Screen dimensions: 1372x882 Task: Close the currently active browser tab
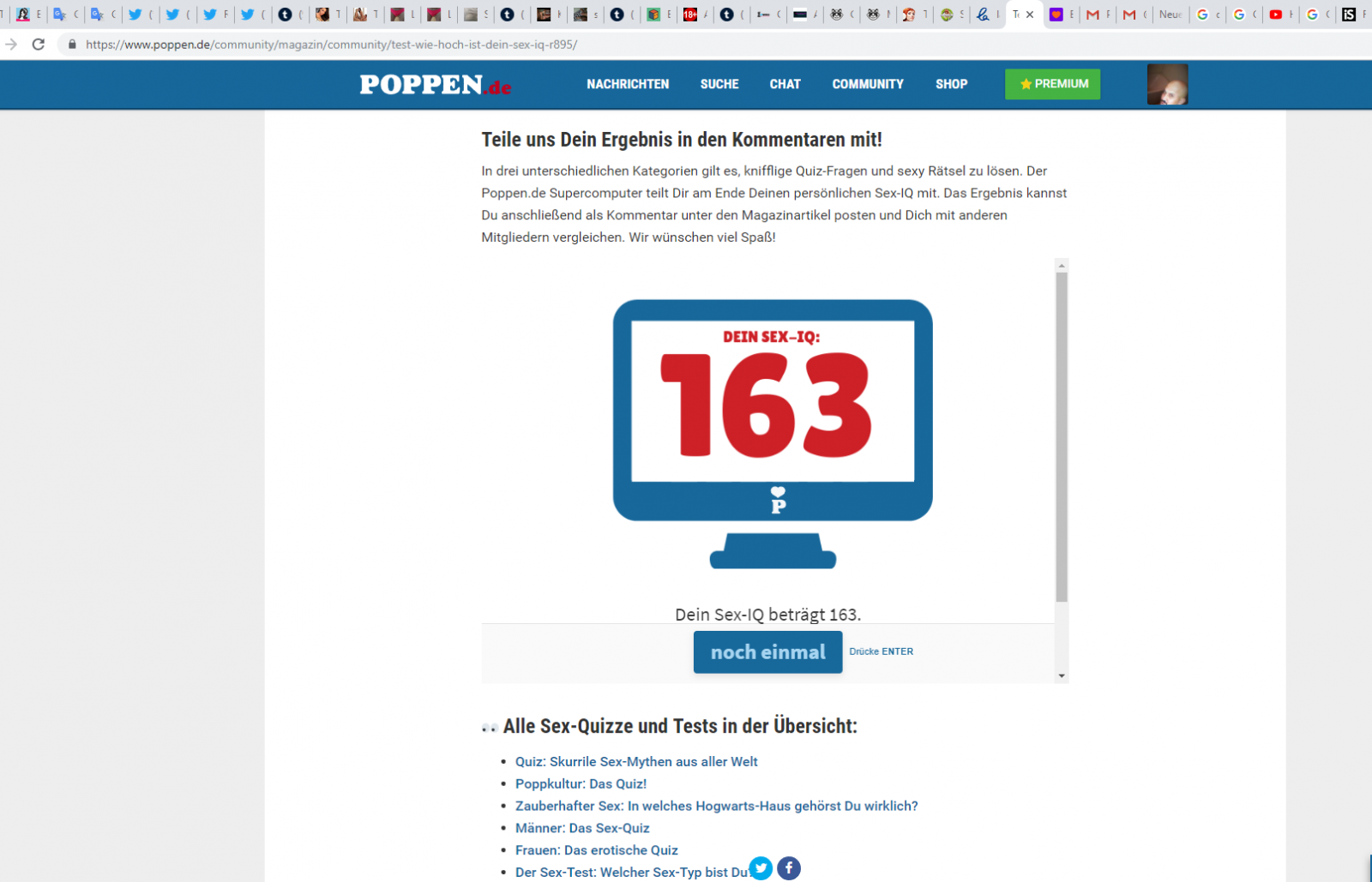(1030, 15)
